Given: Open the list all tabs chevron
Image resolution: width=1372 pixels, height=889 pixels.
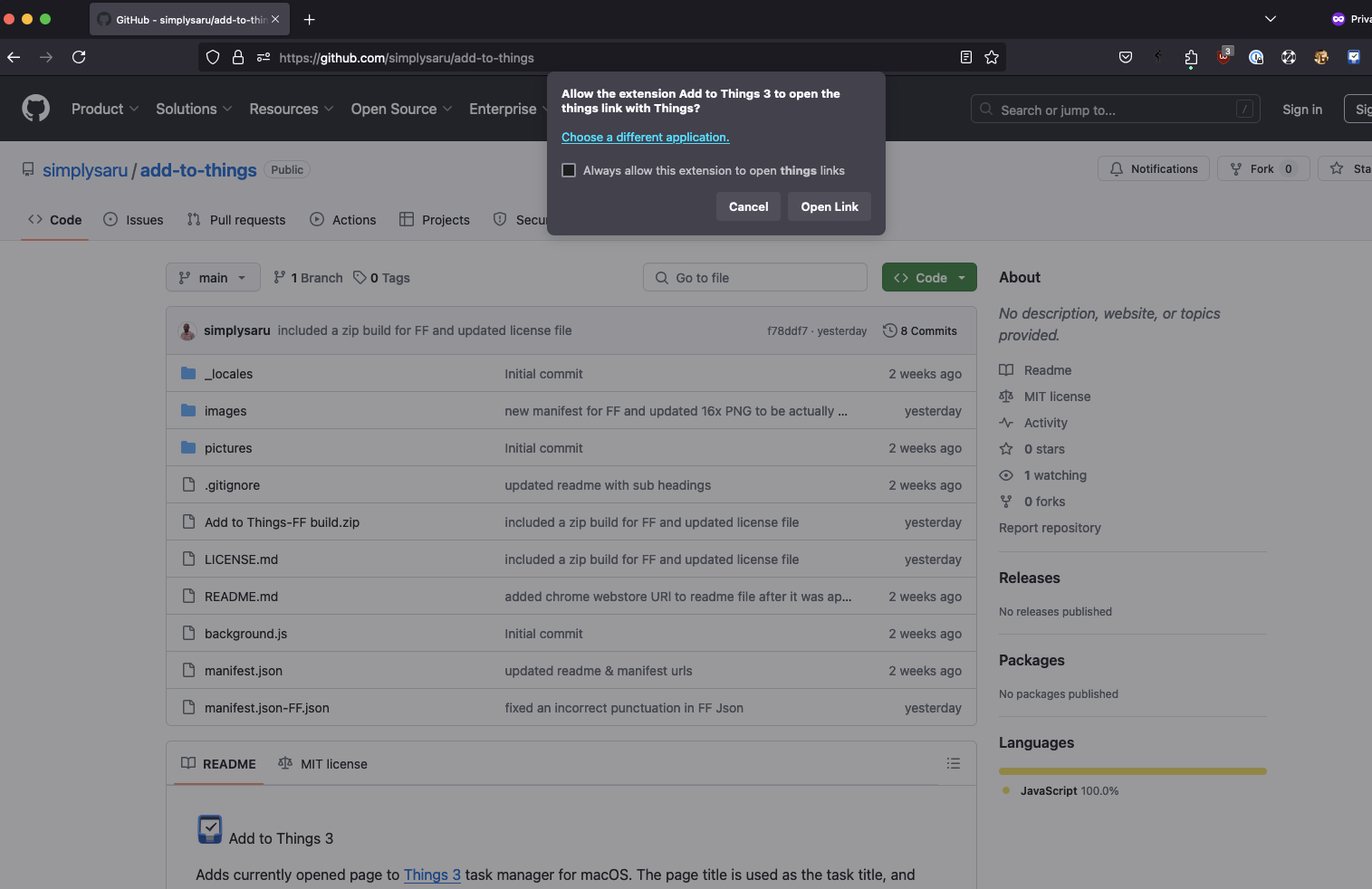Looking at the screenshot, I should pyautogui.click(x=1271, y=19).
